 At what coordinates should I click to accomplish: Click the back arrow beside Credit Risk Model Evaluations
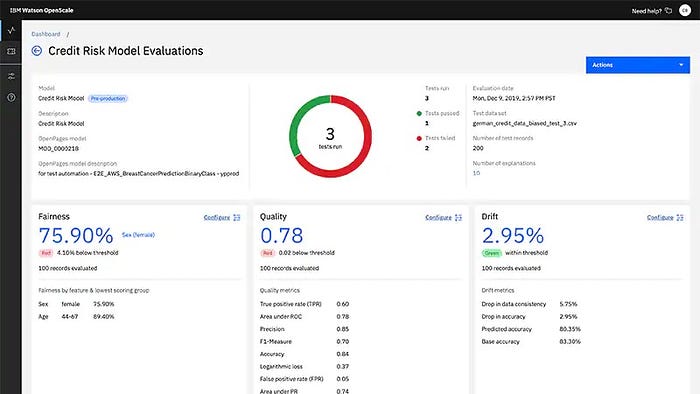pyautogui.click(x=37, y=51)
